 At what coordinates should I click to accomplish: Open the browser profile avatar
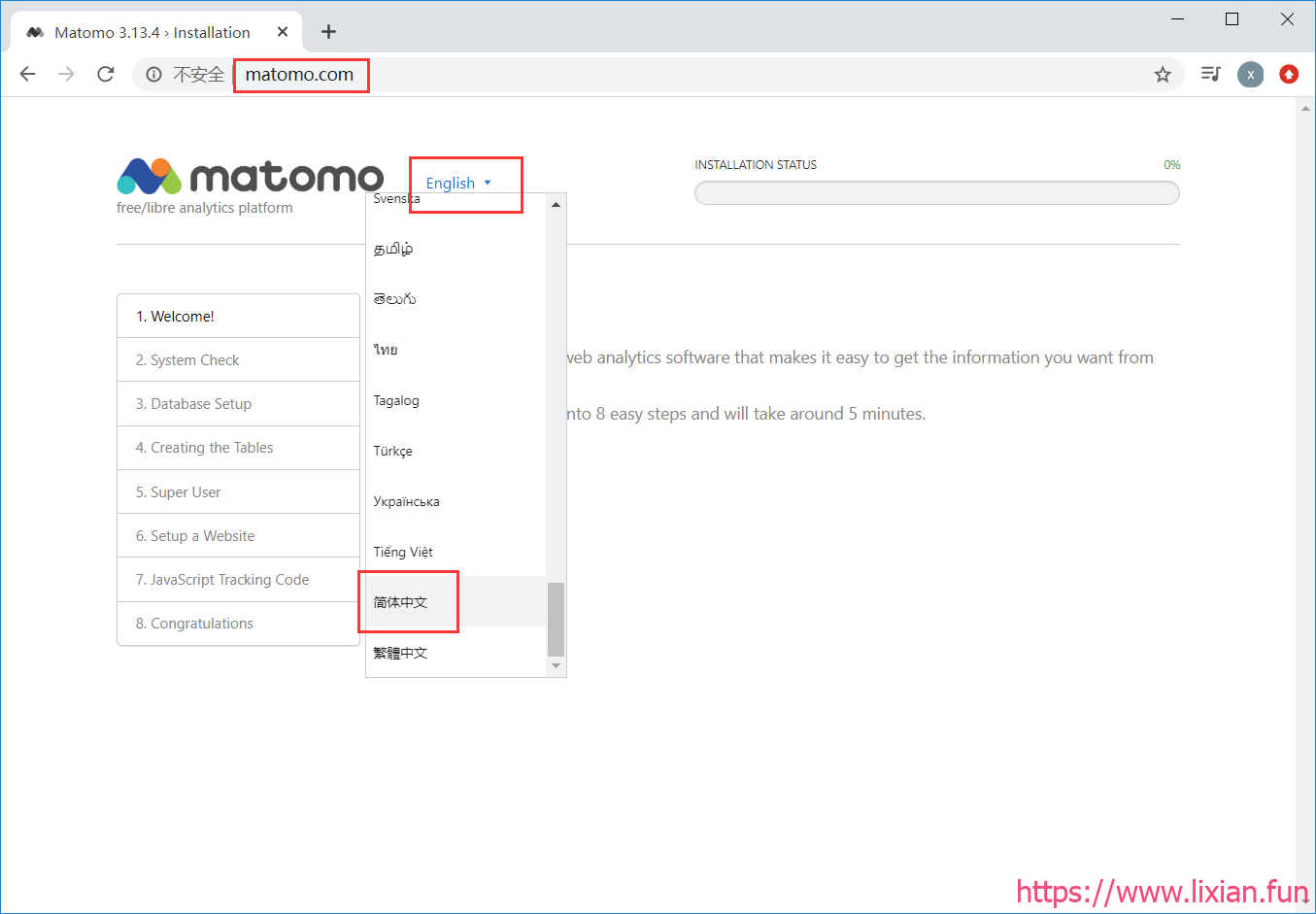1251,75
